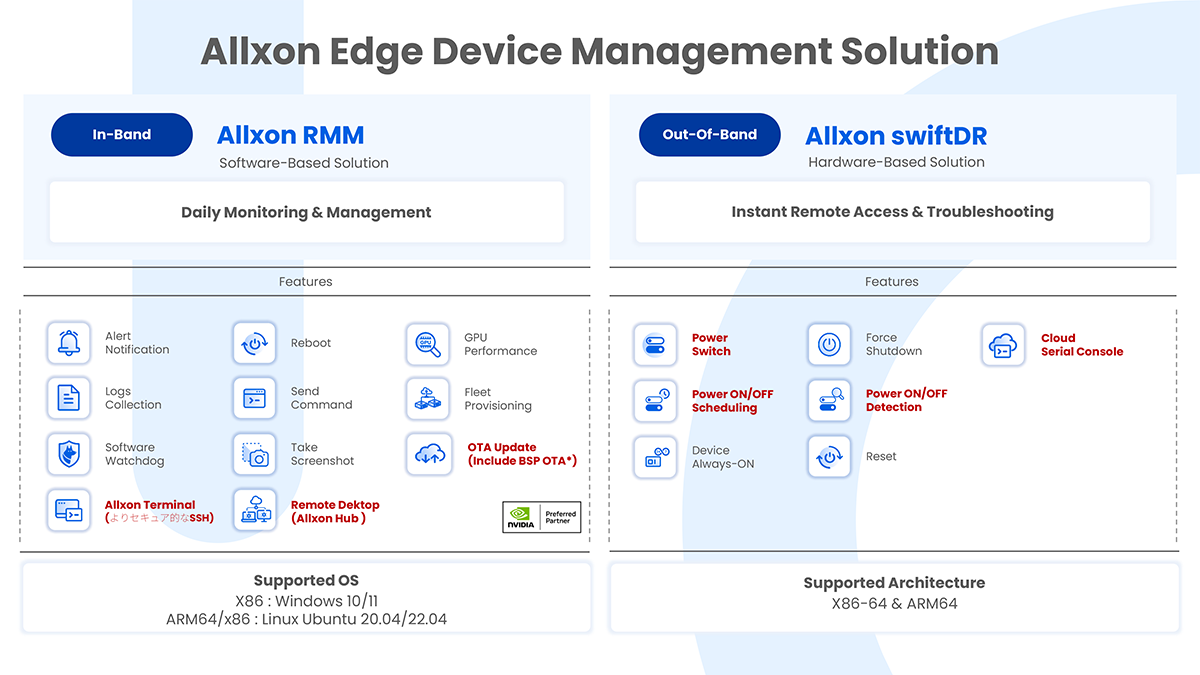Select the Device Always-ON icon
The image size is (1200, 675).
(x=655, y=457)
